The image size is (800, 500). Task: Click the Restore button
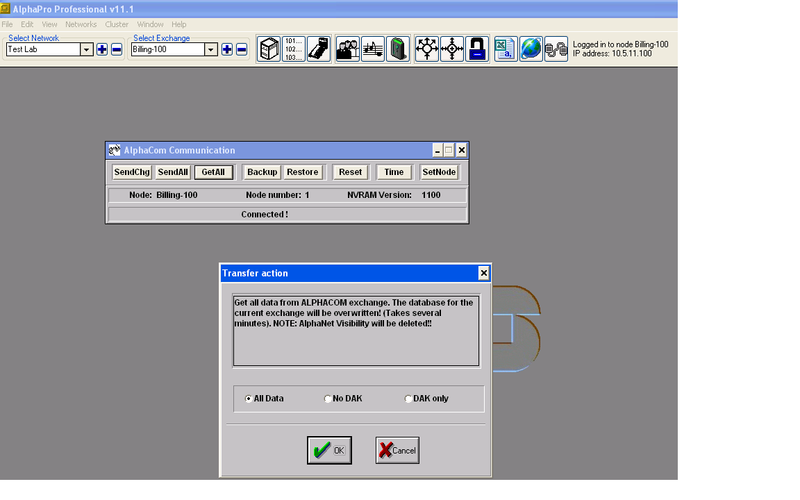303,172
